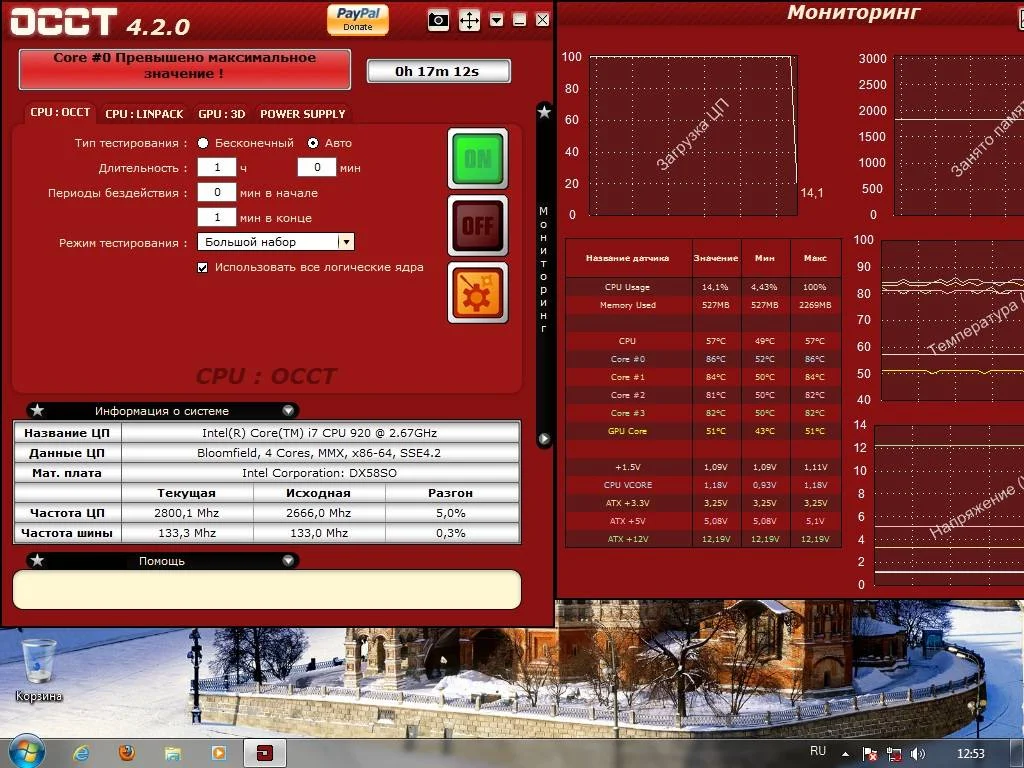Click the Core #0 warning message banner
1024x768 pixels.
point(185,69)
